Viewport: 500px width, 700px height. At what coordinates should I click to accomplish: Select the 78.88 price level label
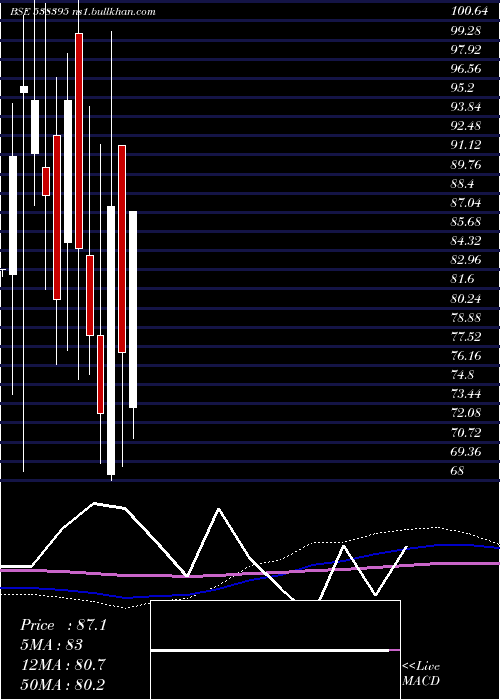466,317
